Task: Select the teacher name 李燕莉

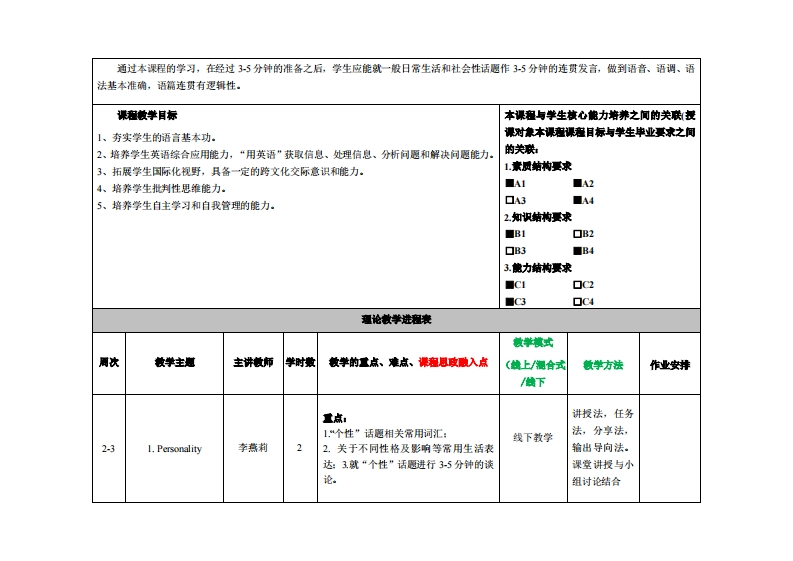Action: [253, 449]
